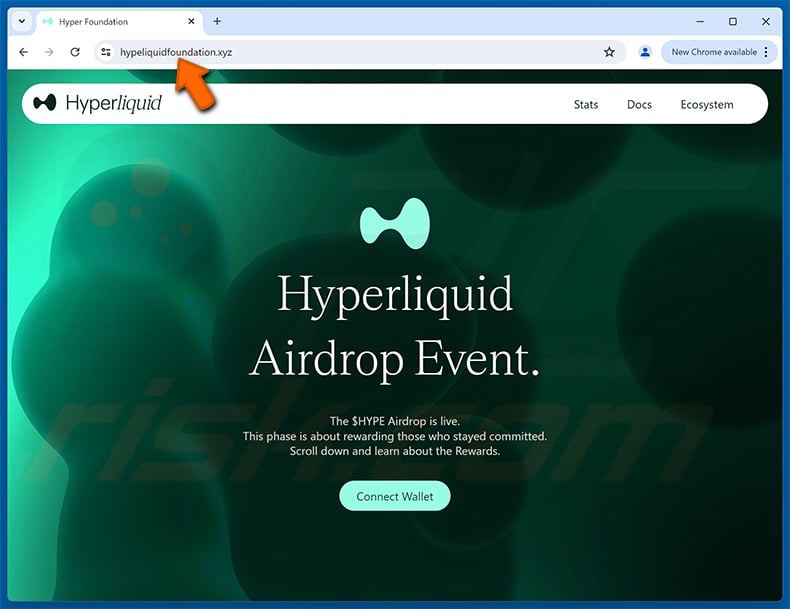Open the Chrome three-dot menu
Viewport: 790px width, 609px height.
tap(766, 52)
